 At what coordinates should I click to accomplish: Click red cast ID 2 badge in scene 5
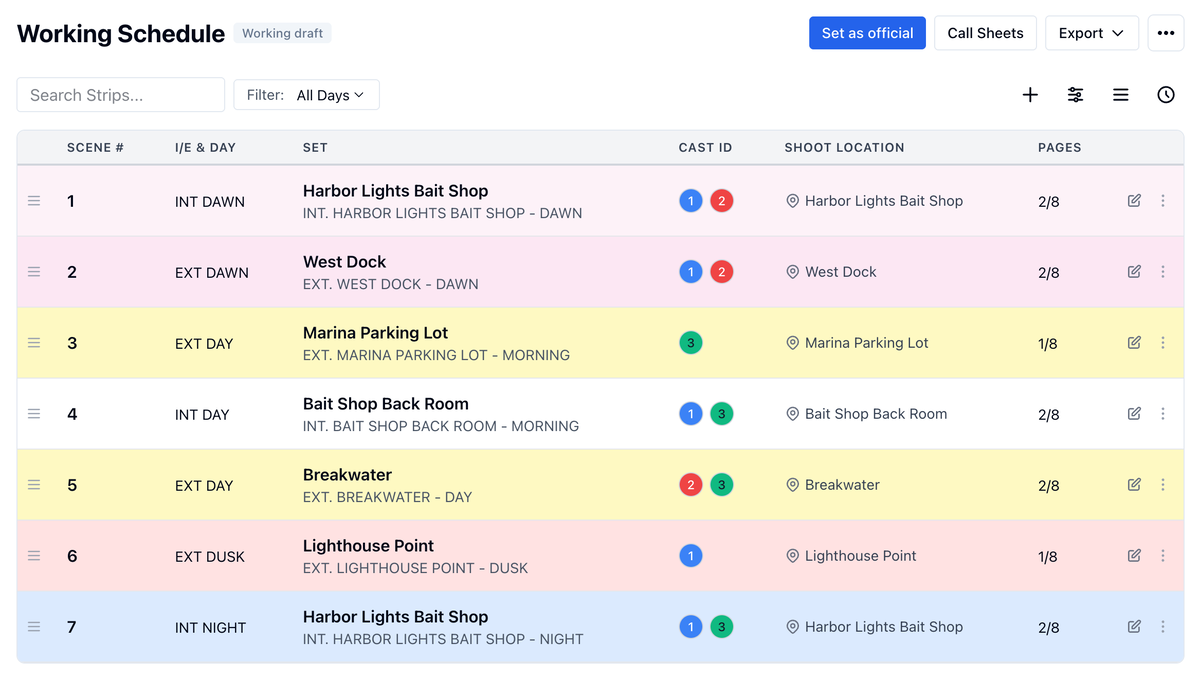tap(691, 485)
